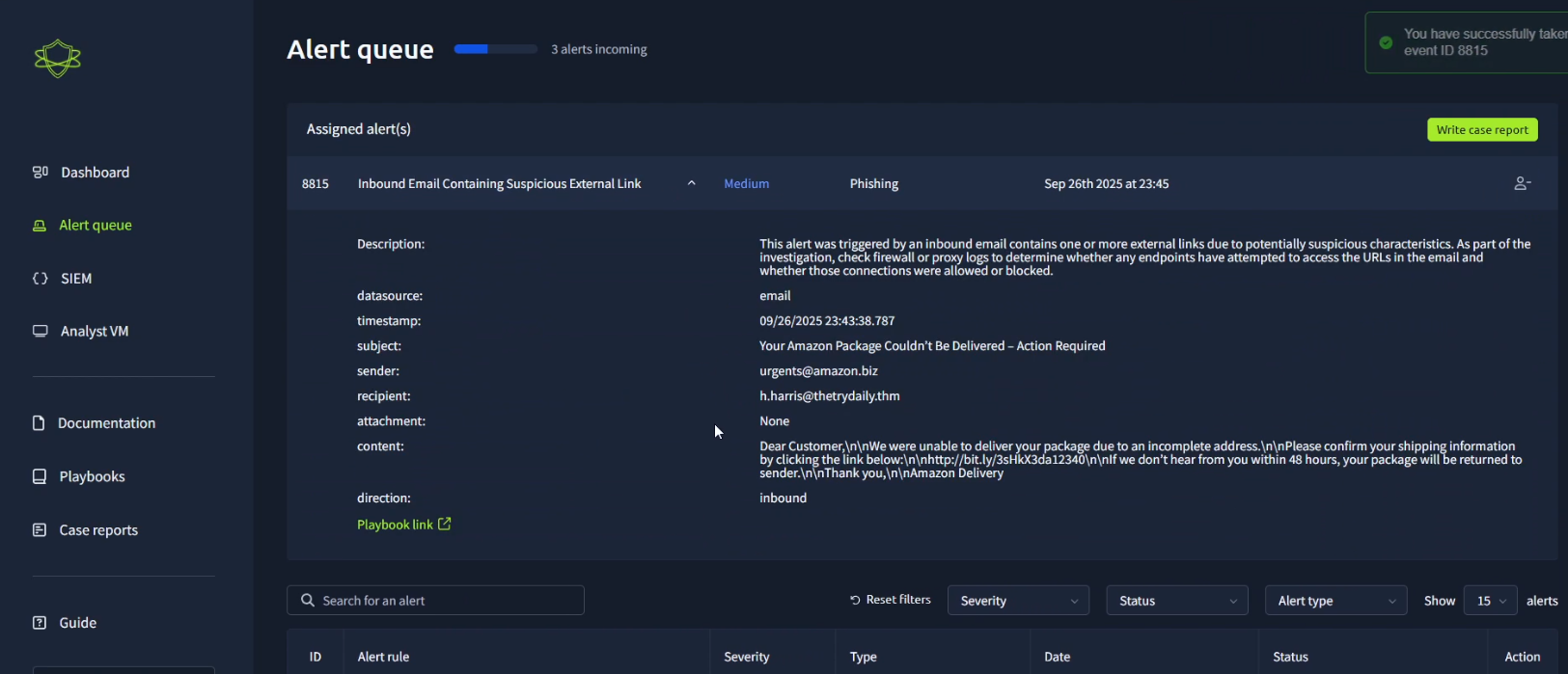
Task: Click the incoming alerts progress bar
Action: pyautogui.click(x=495, y=49)
